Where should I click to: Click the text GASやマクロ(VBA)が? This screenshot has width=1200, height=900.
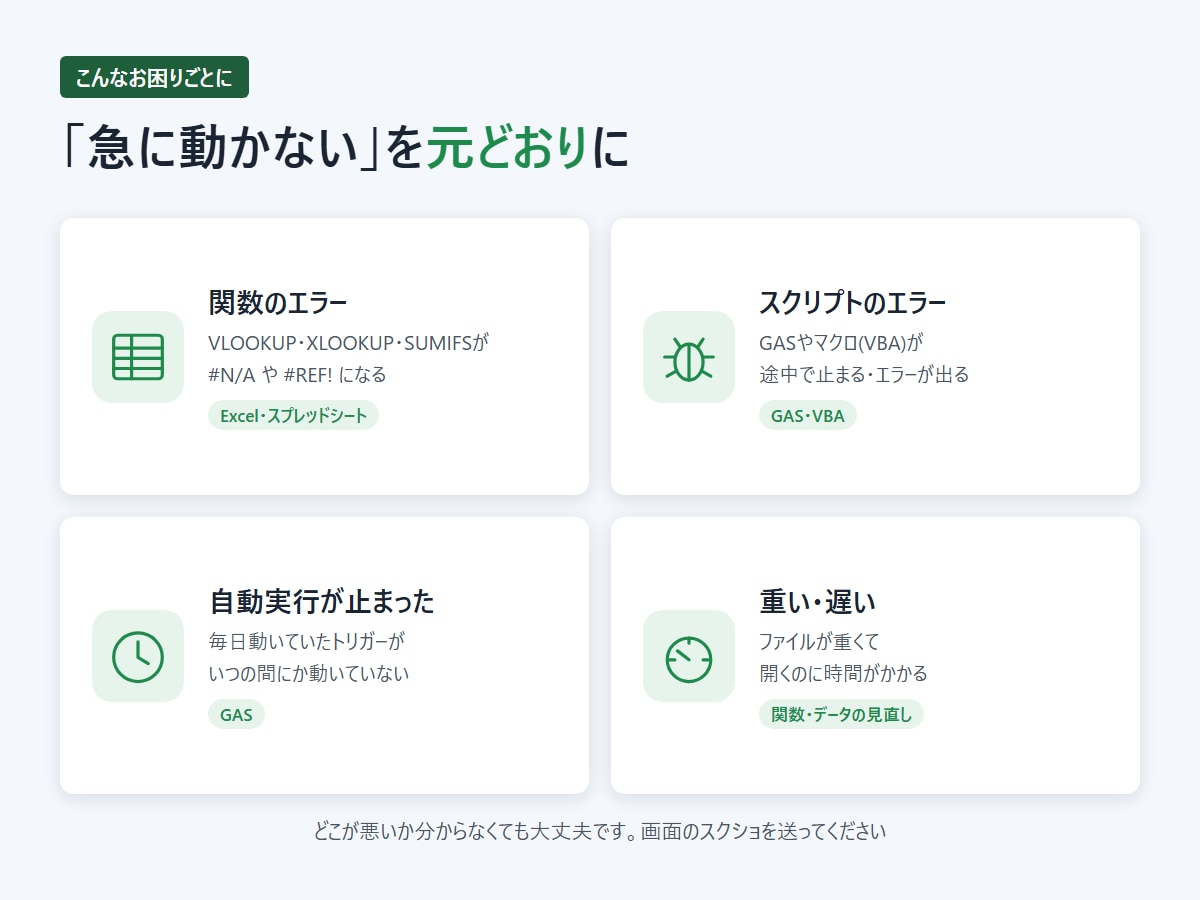[x=840, y=343]
